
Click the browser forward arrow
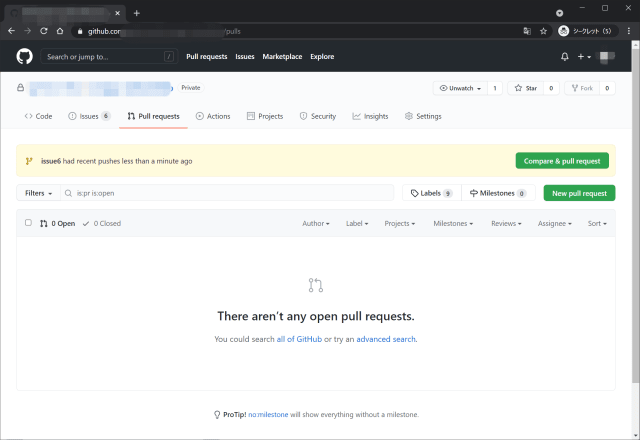[27, 31]
